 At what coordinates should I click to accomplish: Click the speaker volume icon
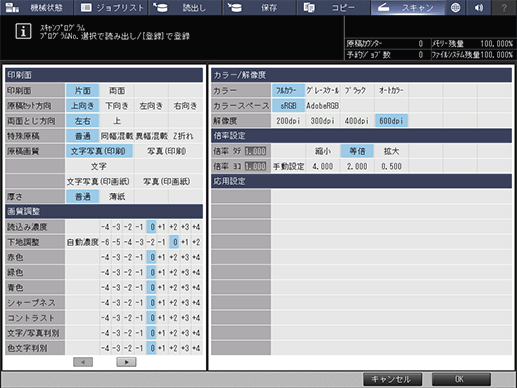479,7
